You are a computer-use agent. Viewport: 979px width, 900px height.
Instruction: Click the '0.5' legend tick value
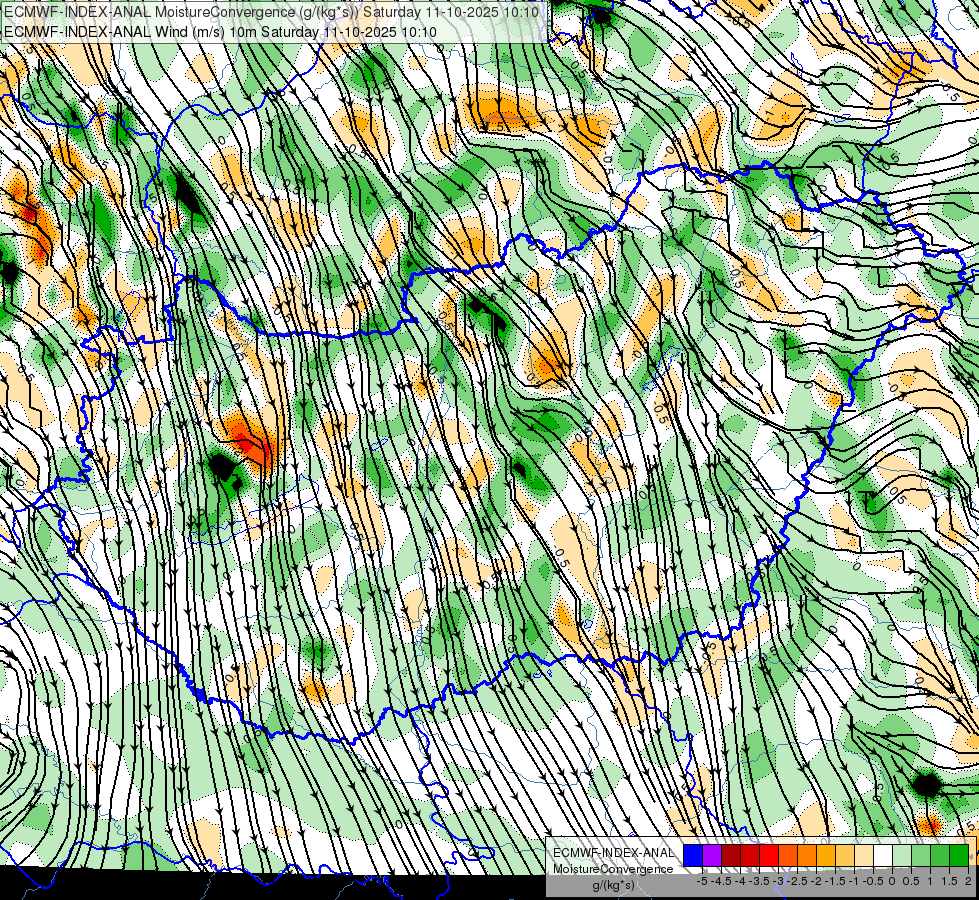(911, 881)
